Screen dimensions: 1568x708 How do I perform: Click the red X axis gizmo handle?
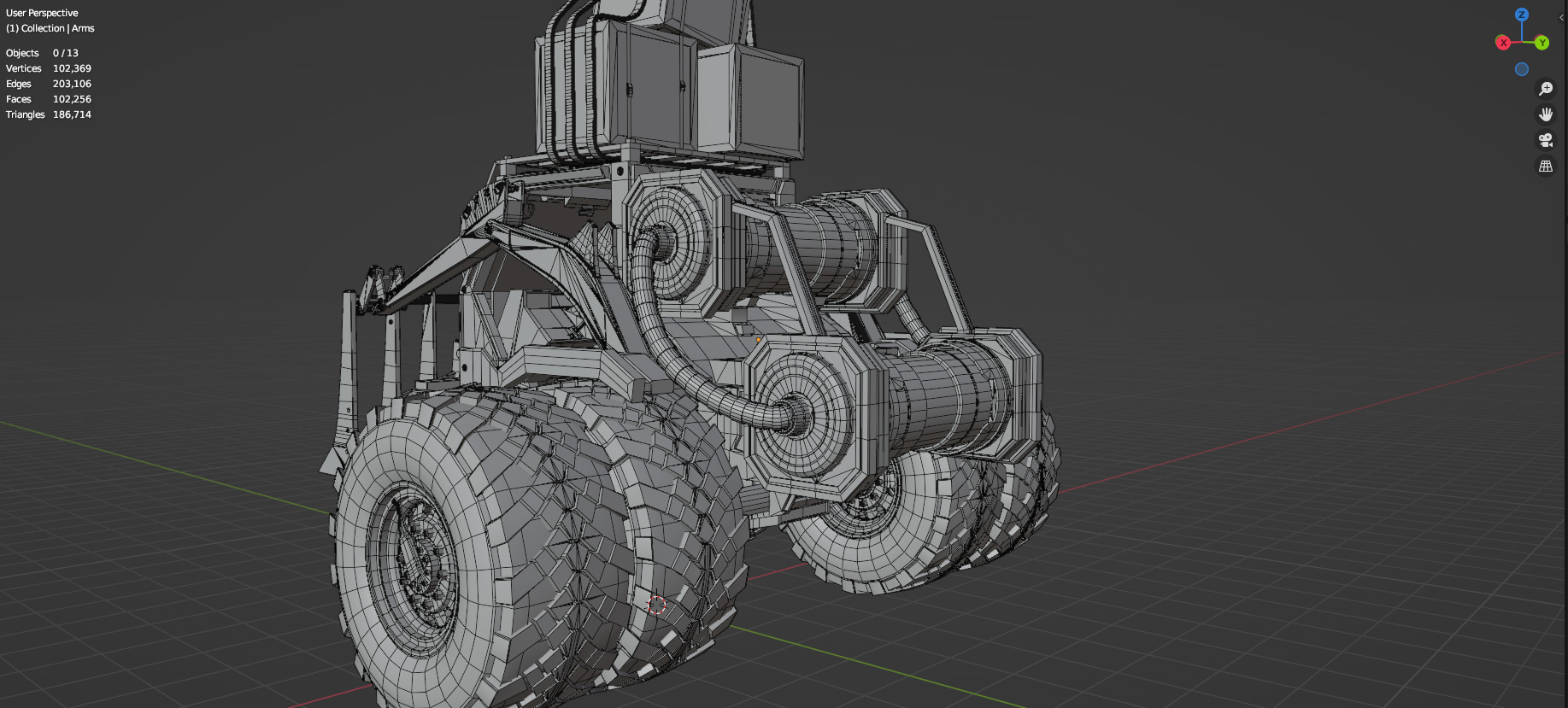[x=1503, y=43]
